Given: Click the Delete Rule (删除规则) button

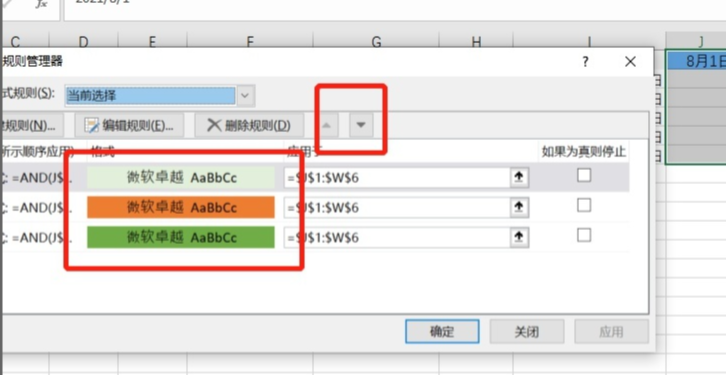Looking at the screenshot, I should coord(249,125).
